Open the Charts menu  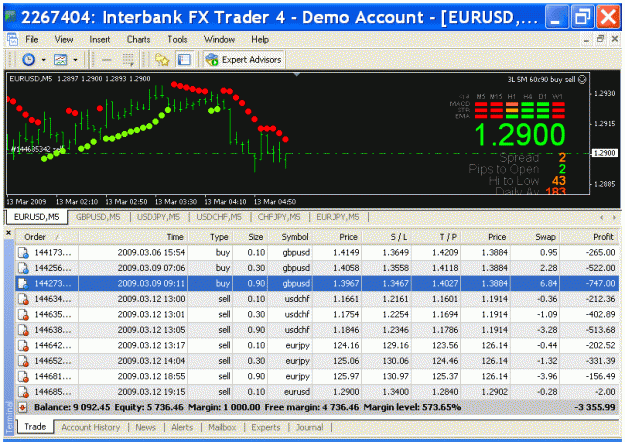pyautogui.click(x=138, y=39)
